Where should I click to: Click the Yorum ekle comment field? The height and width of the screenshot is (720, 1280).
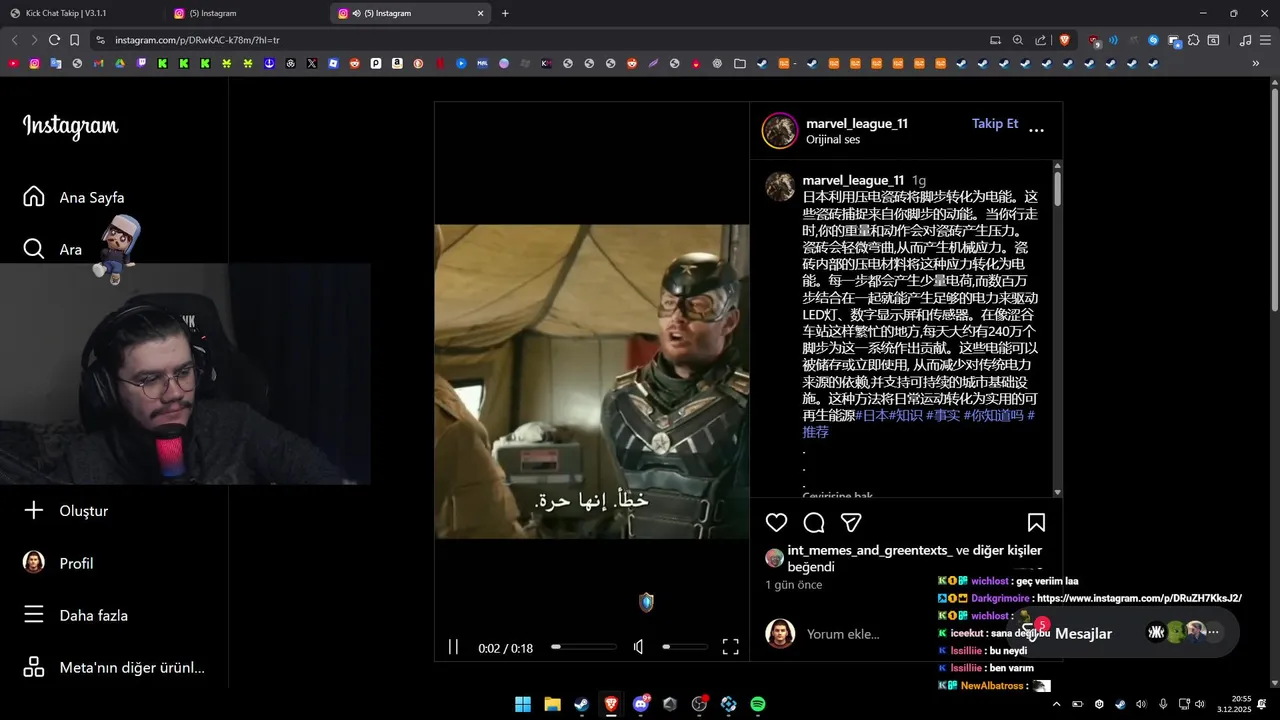tap(843, 634)
